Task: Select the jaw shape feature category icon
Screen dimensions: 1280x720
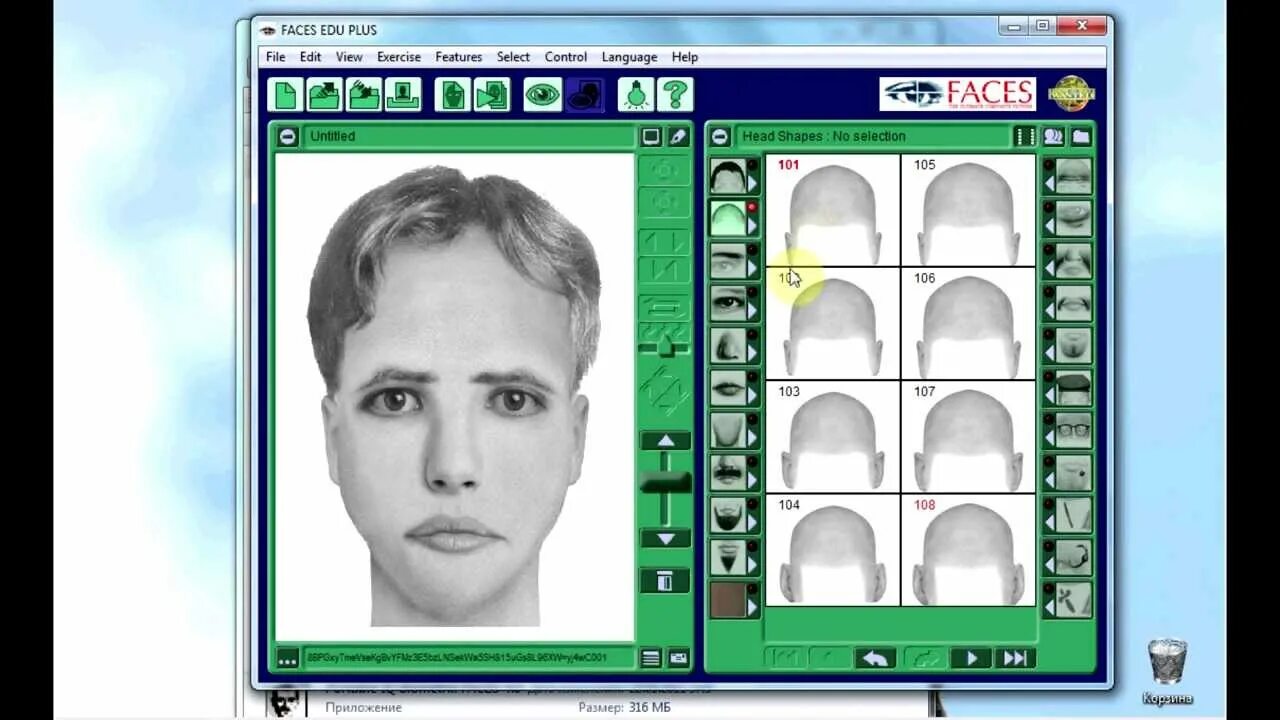Action: tap(728, 430)
